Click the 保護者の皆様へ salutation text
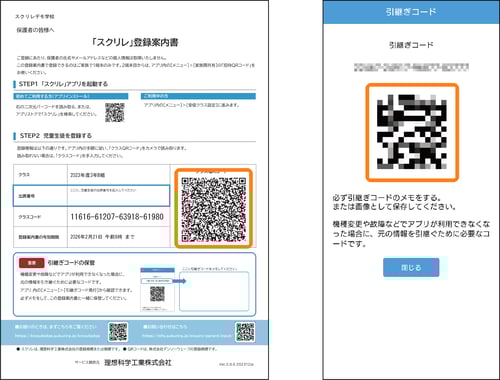This screenshot has height=380, width=500. point(35,30)
